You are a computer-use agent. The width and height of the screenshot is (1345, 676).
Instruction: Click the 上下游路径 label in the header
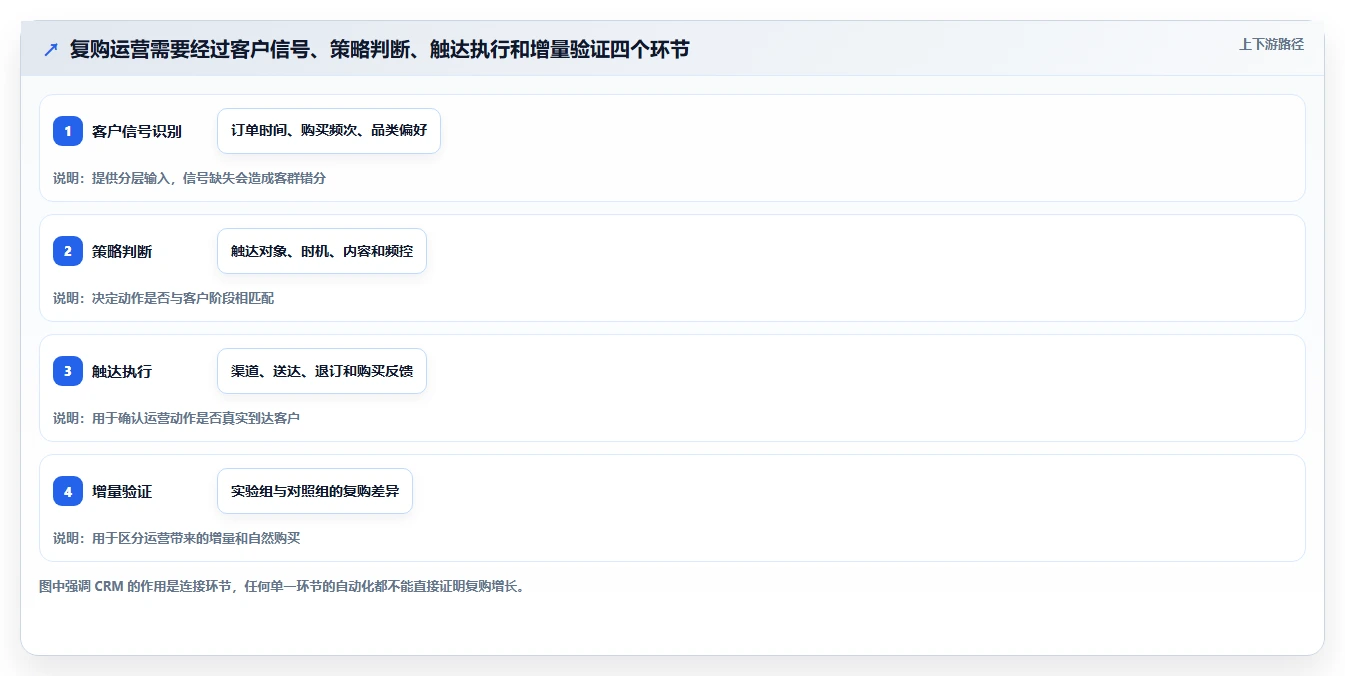pyautogui.click(x=1271, y=44)
